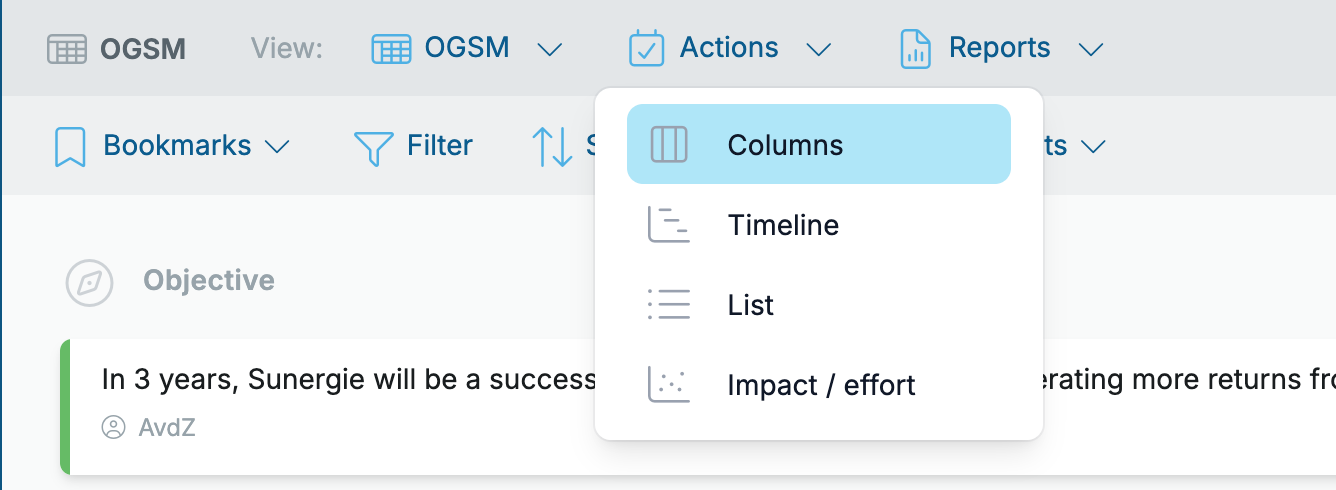This screenshot has width=1336, height=490.
Task: Select Columns in the Actions menu
Action: click(x=819, y=144)
